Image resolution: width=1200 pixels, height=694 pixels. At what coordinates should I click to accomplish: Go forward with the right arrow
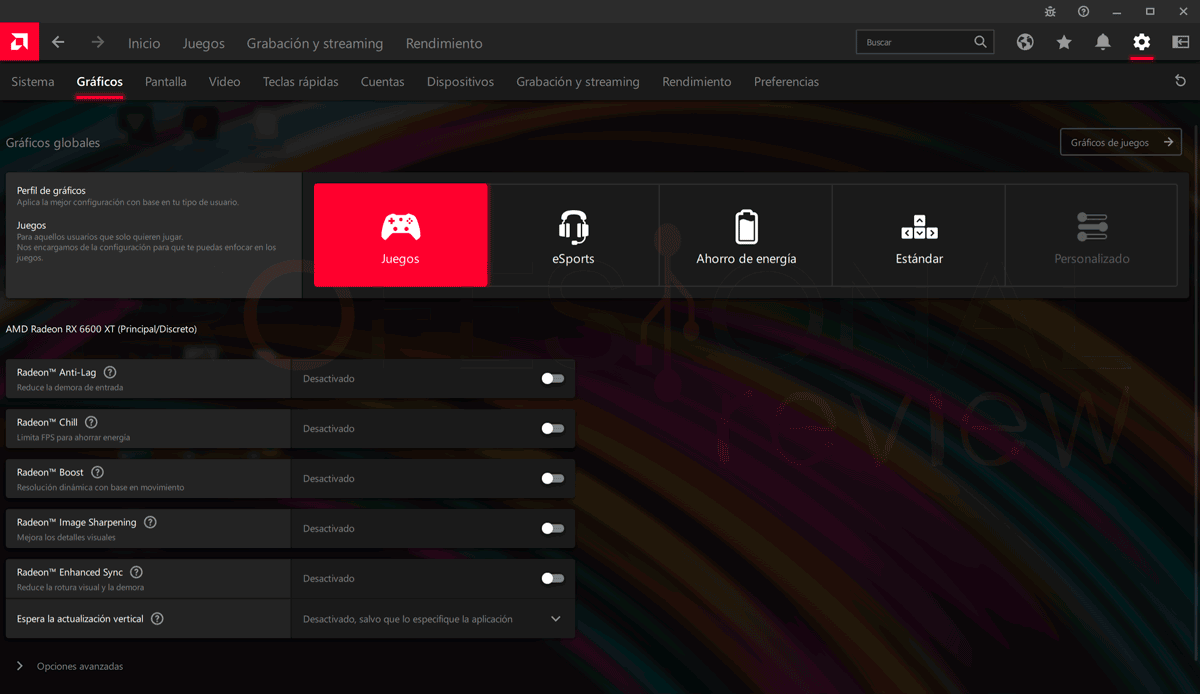[x=98, y=42]
